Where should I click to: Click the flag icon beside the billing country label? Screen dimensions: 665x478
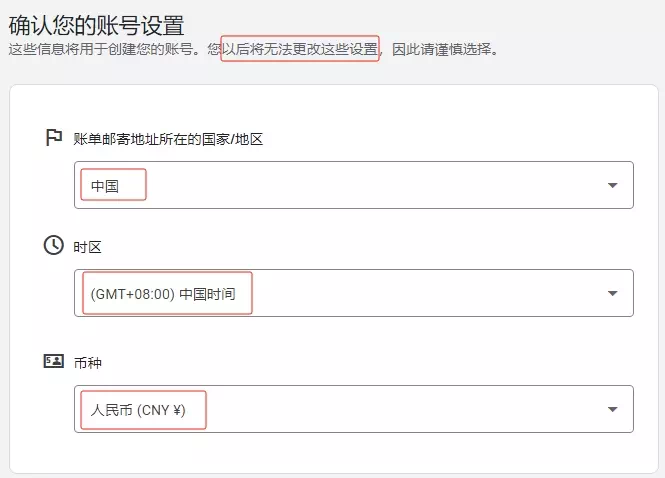click(x=54, y=138)
